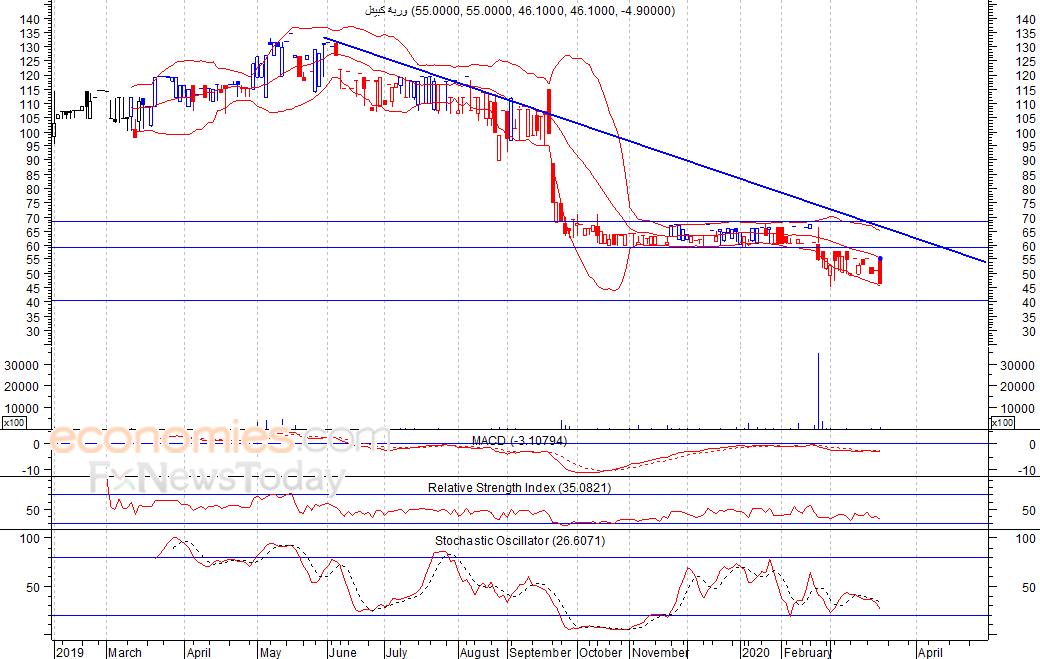The width and height of the screenshot is (1040, 659).
Task: Click the 140 value on right price axis
Action: click(x=1027, y=19)
